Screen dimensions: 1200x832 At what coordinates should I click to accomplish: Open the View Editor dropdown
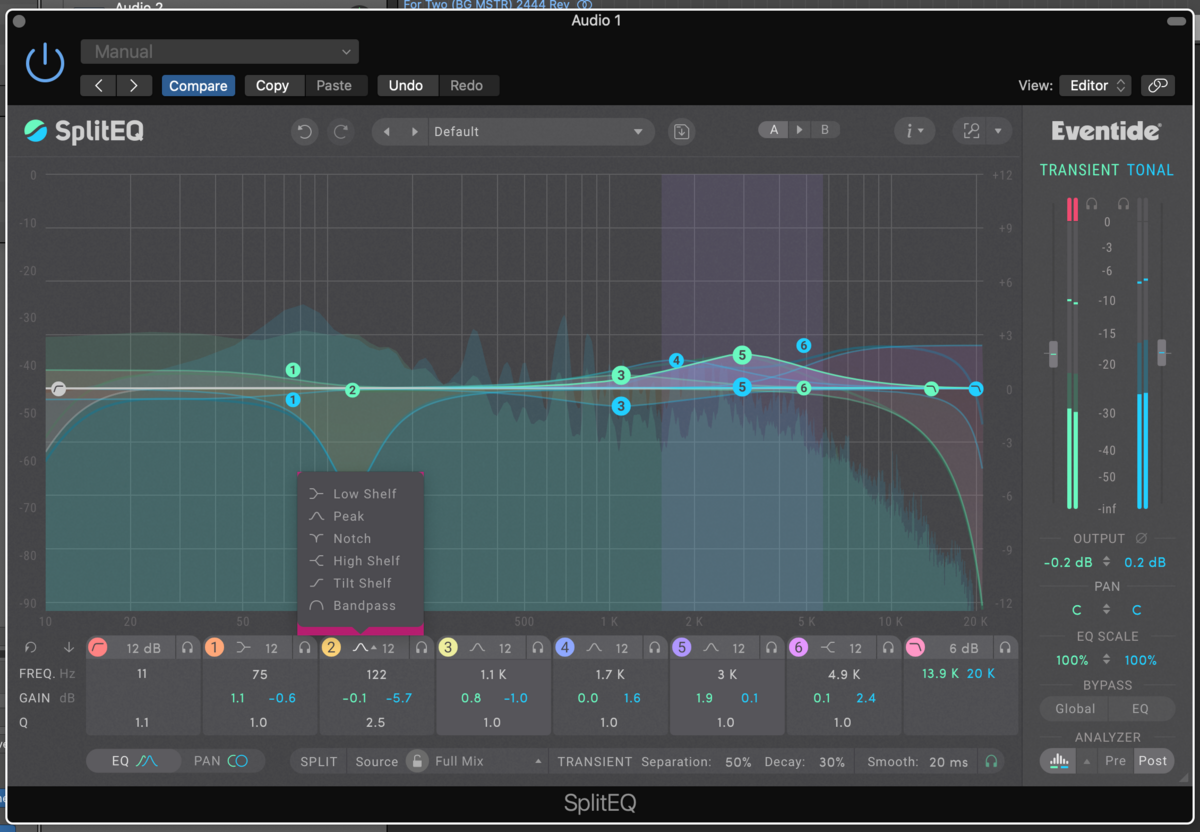click(x=1094, y=85)
